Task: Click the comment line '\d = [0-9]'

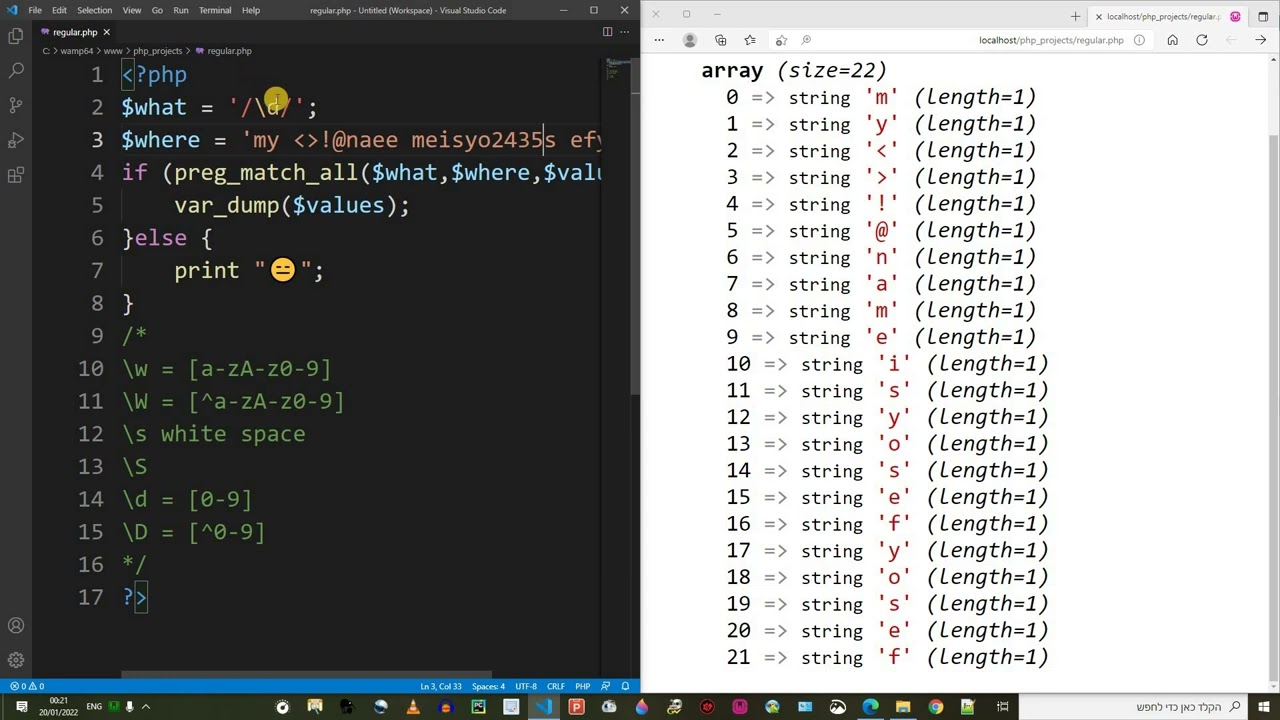Action: [x=187, y=499]
